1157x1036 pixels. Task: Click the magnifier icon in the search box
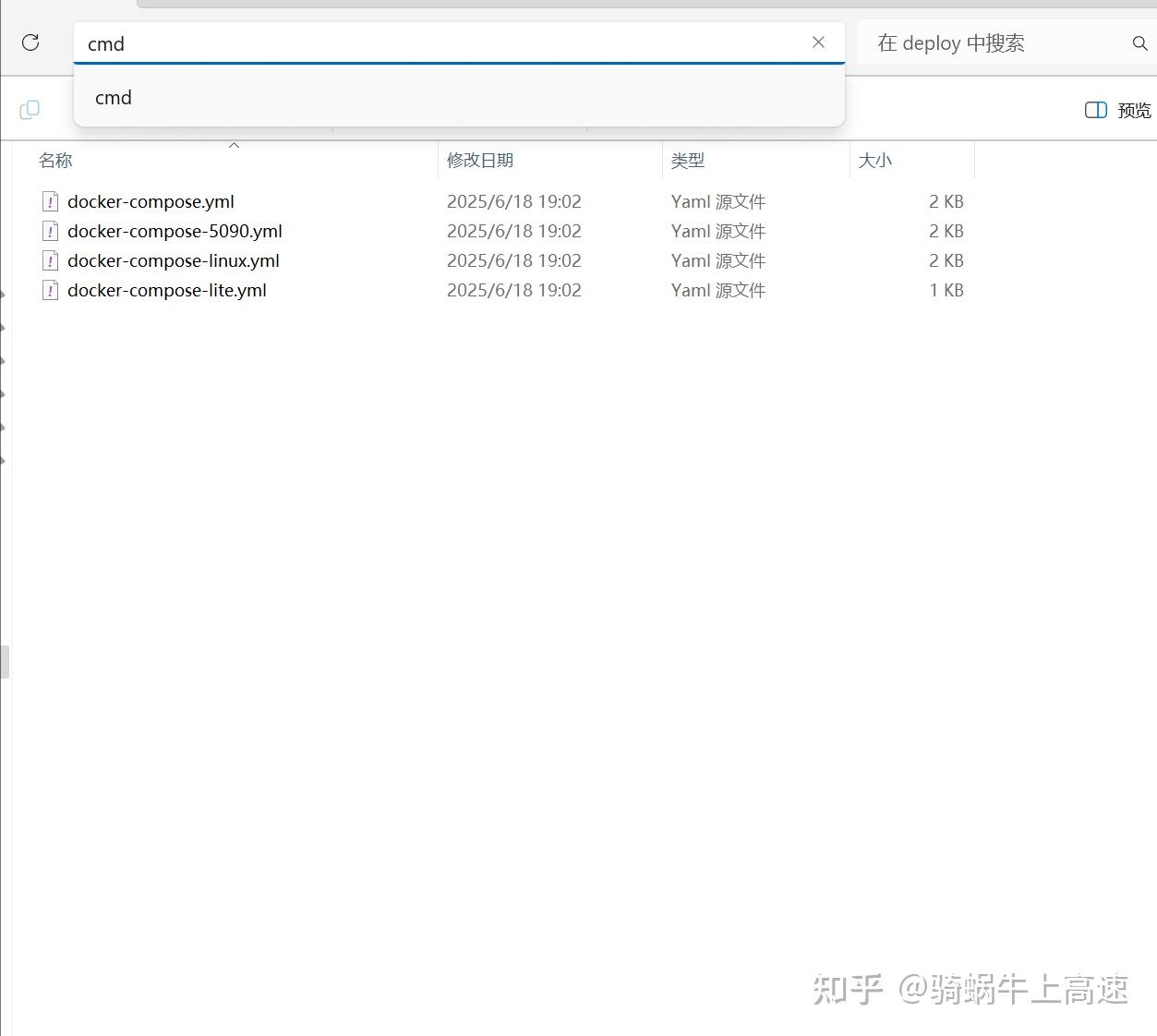pyautogui.click(x=1139, y=43)
